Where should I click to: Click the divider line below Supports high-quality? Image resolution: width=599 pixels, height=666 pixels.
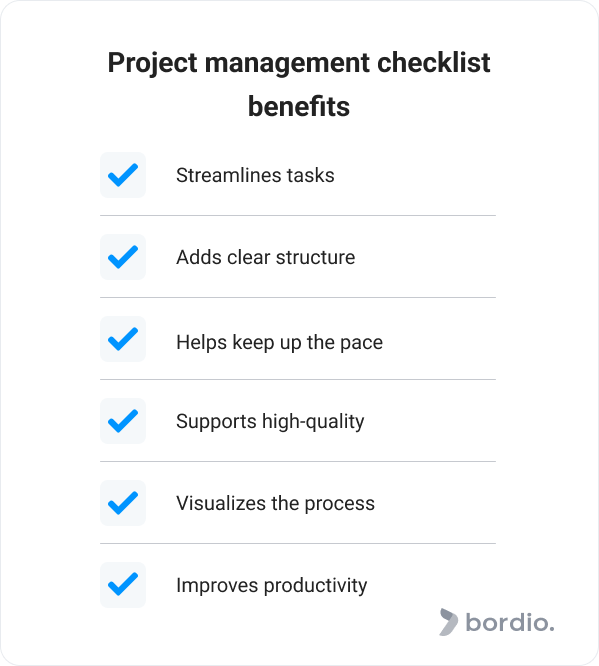click(298, 461)
